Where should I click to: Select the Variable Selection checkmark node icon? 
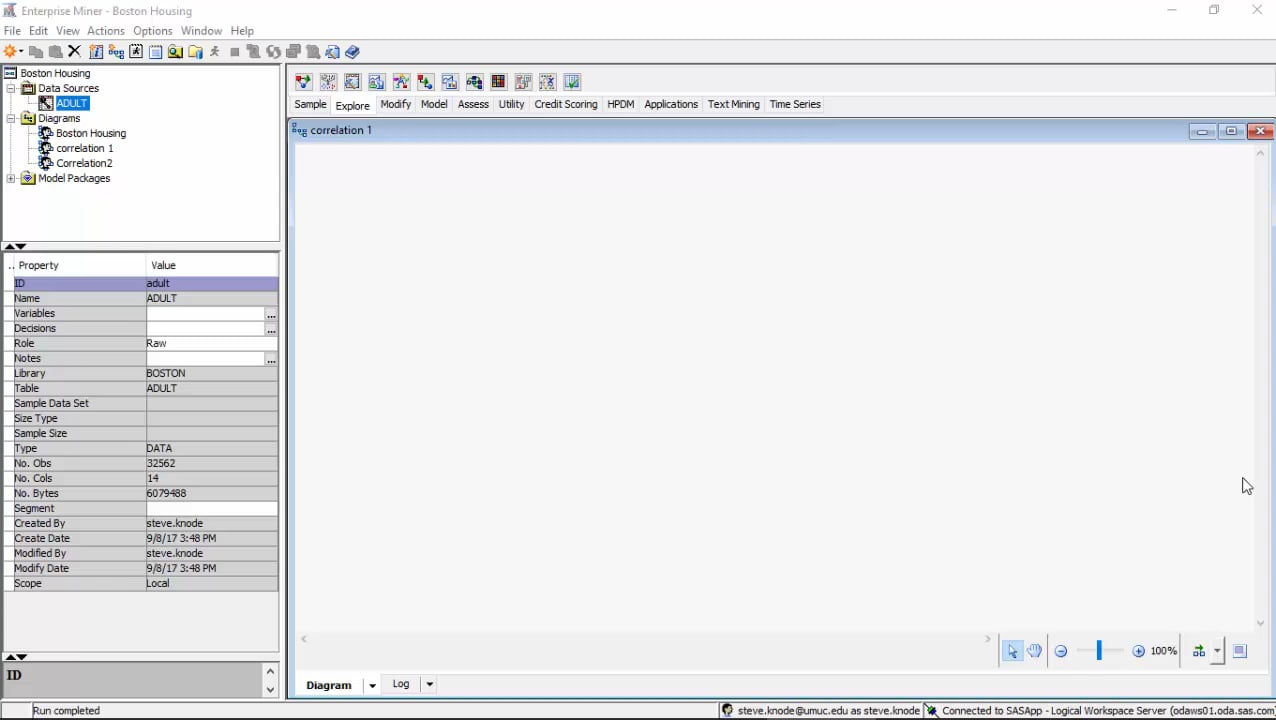(x=572, y=82)
